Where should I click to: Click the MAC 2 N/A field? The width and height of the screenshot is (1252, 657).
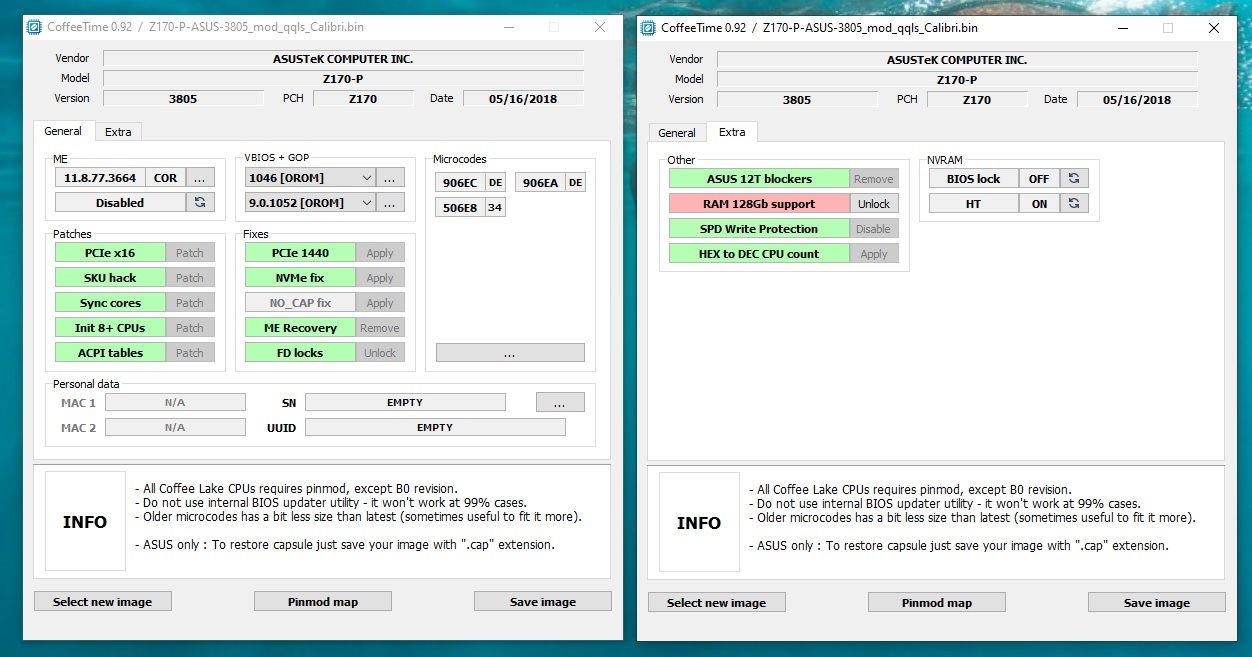click(x=175, y=427)
